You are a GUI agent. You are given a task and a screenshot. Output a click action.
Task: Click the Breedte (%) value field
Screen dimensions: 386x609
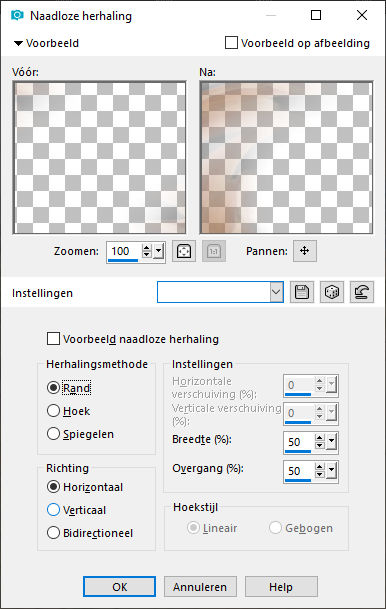click(x=298, y=442)
